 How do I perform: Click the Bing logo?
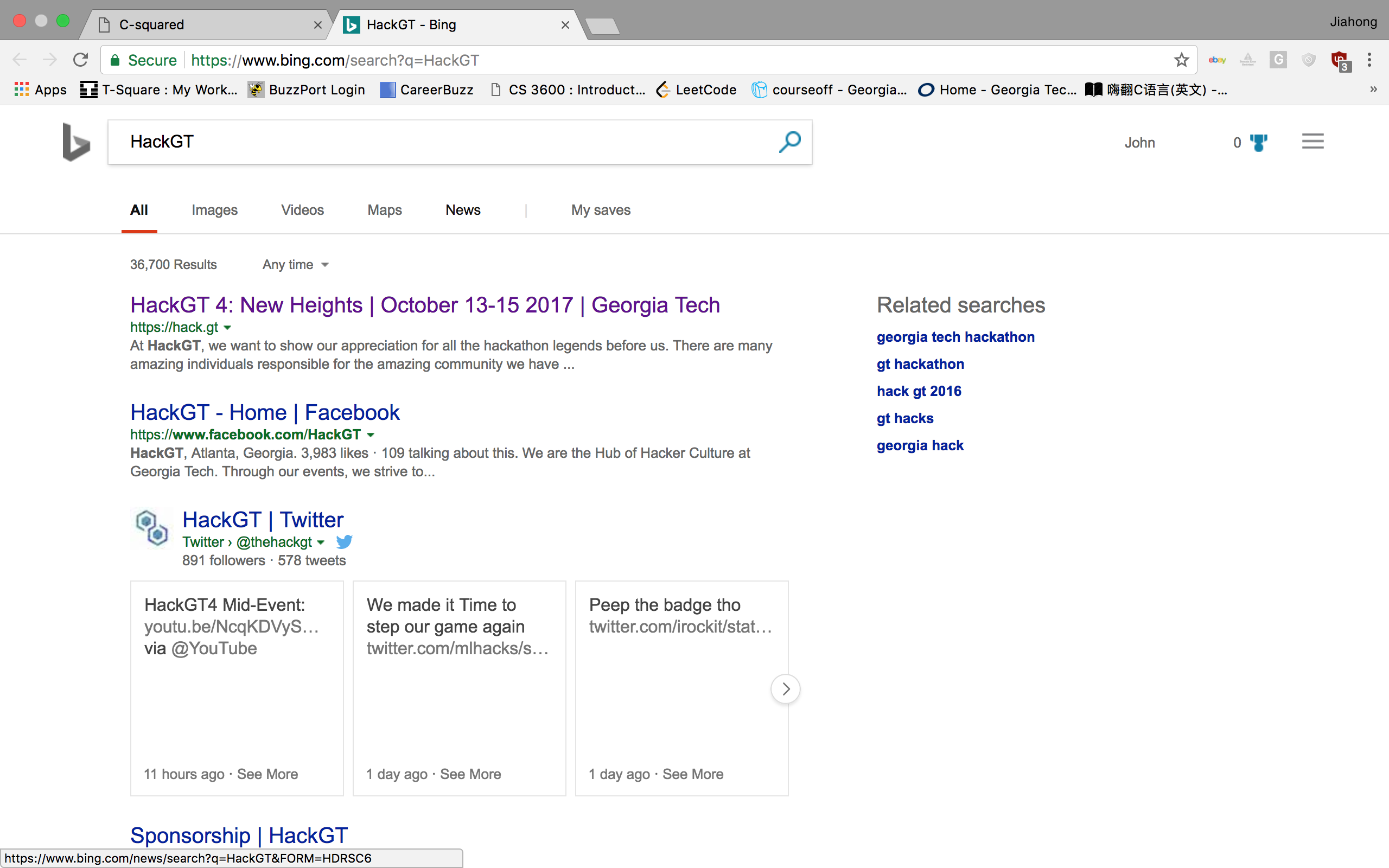click(76, 142)
